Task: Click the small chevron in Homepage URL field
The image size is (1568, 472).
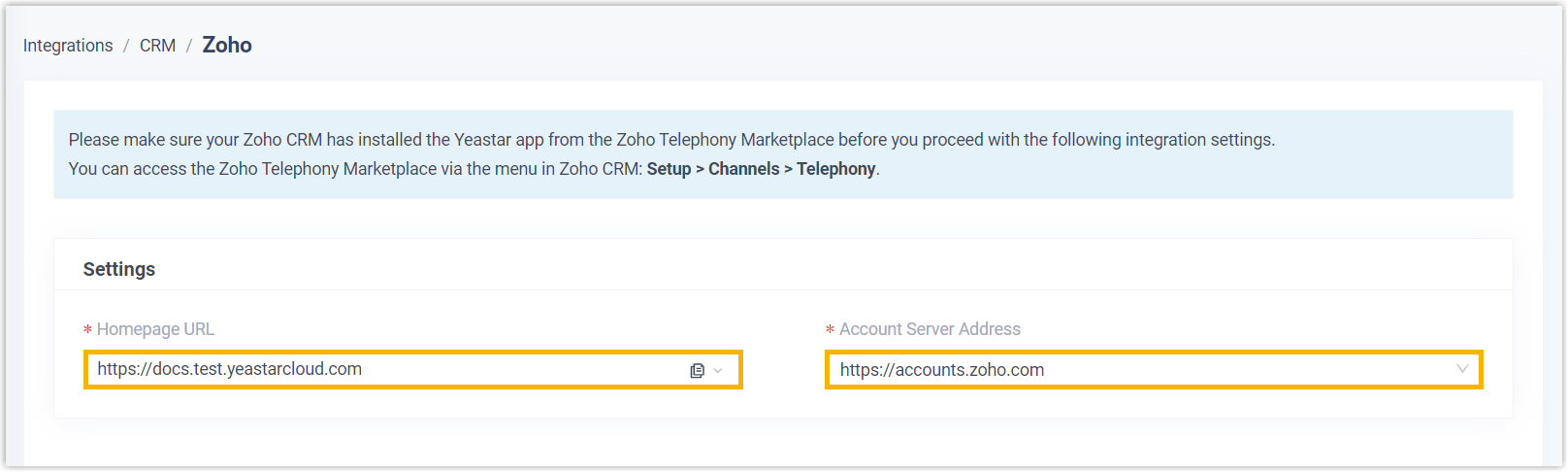Action: click(x=718, y=371)
